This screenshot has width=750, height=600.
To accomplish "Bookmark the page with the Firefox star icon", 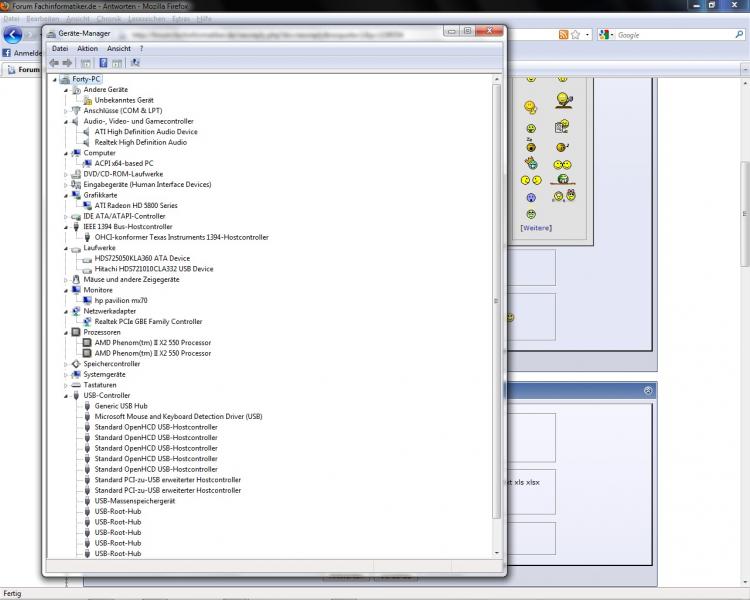I will [x=575, y=34].
